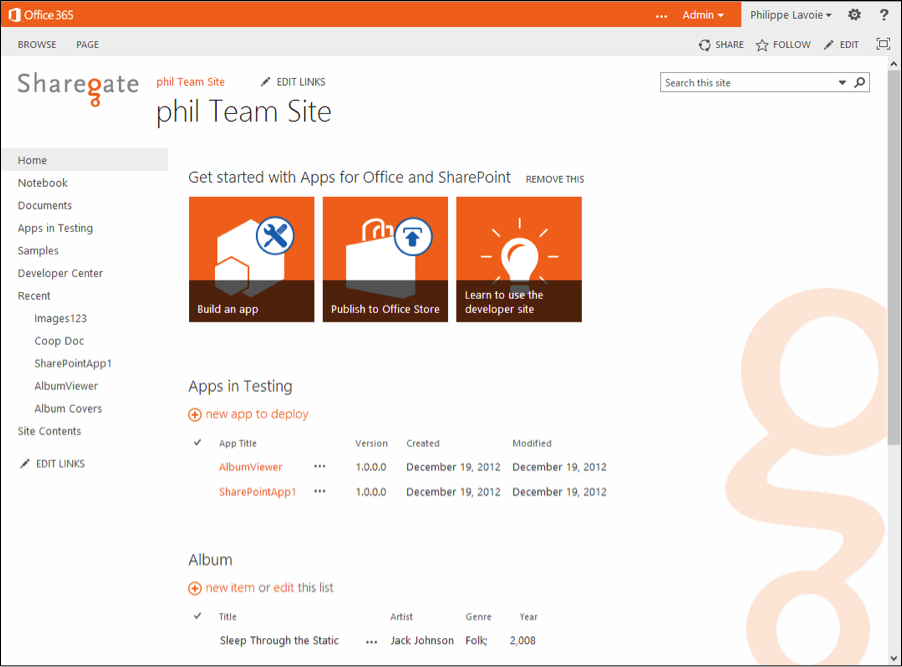Sort by Genre column header
The image size is (902, 667).
point(479,616)
